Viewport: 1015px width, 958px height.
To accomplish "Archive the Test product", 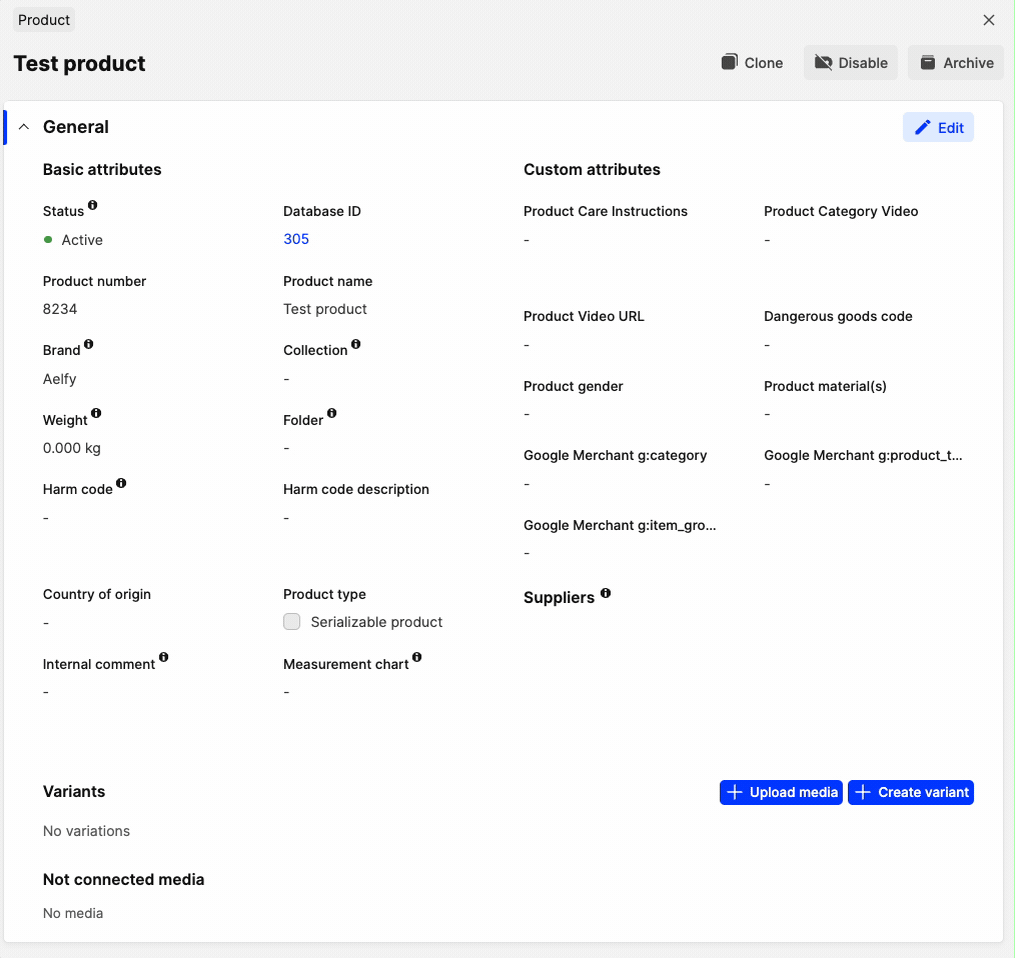I will [956, 63].
